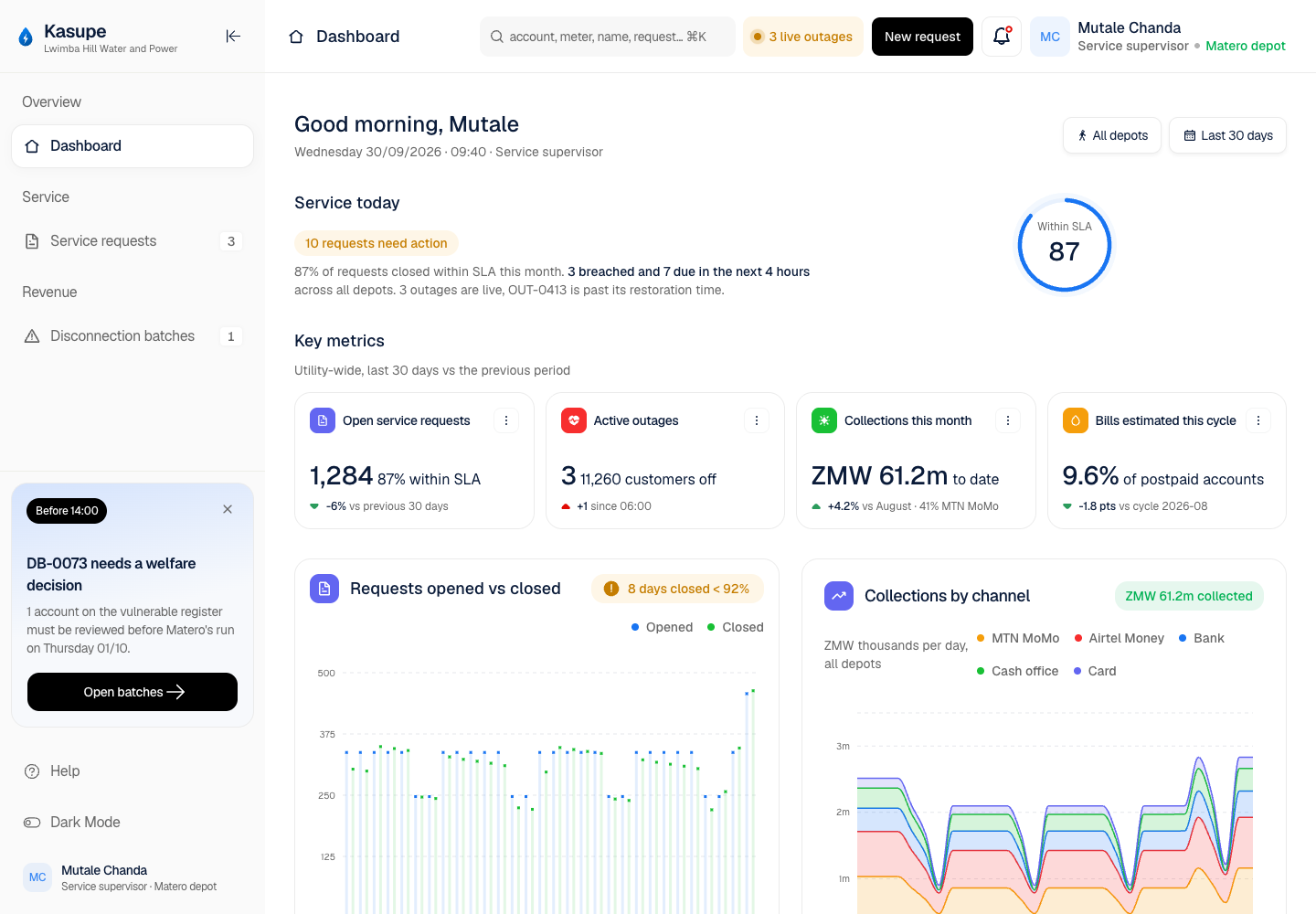Open the Last 30 days date range
Image resolution: width=1316 pixels, height=914 pixels.
(1227, 135)
